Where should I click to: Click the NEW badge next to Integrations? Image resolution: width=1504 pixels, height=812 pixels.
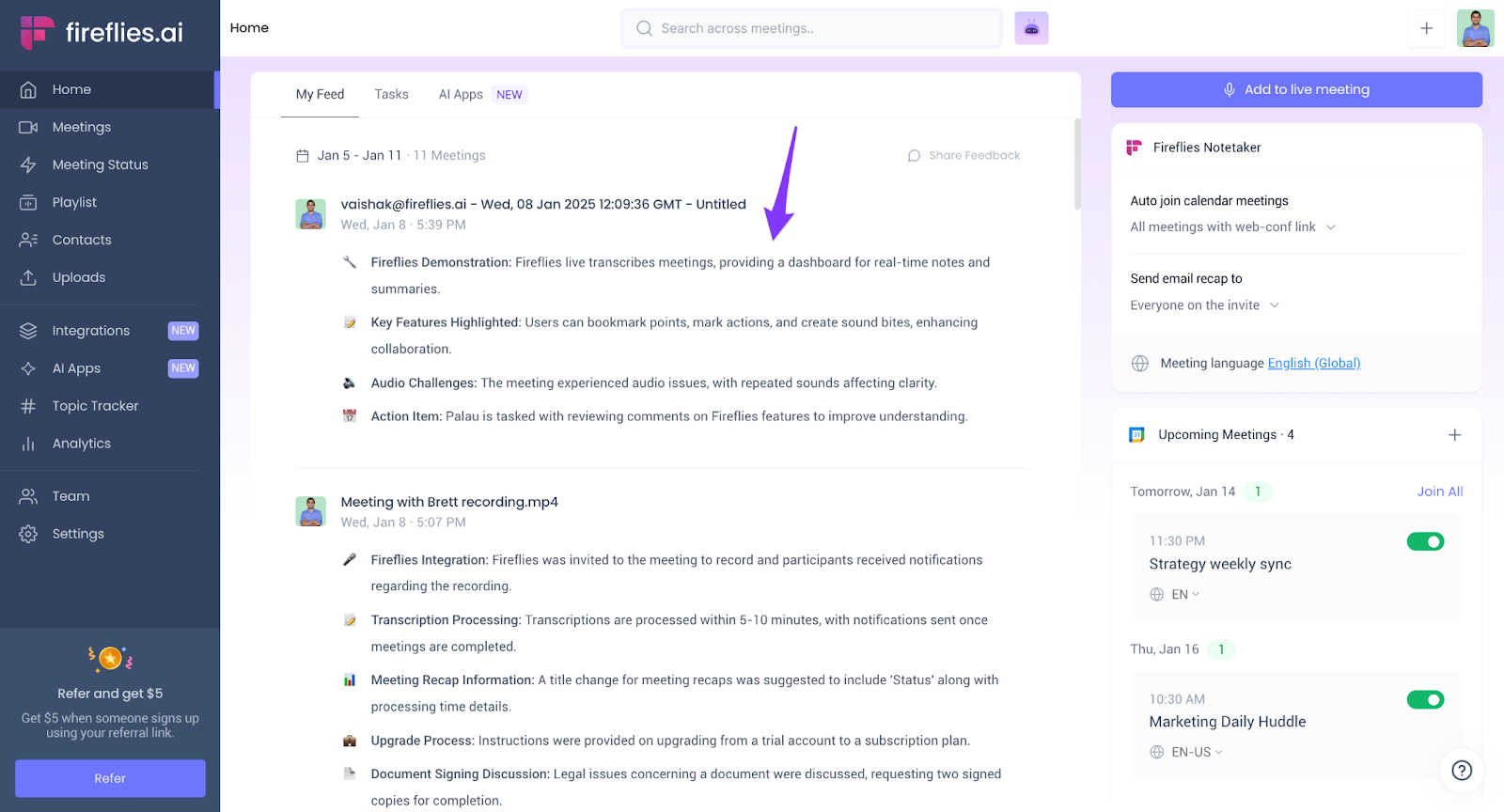[x=183, y=331]
